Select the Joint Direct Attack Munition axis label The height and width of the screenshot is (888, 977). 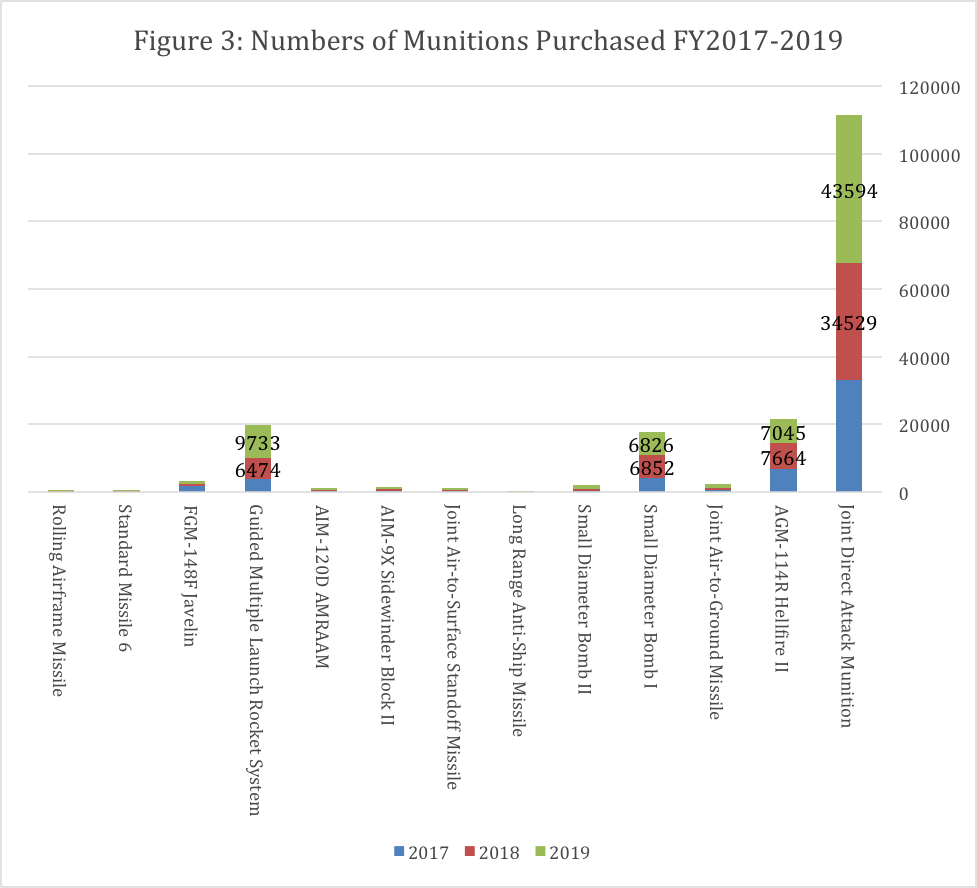847,615
